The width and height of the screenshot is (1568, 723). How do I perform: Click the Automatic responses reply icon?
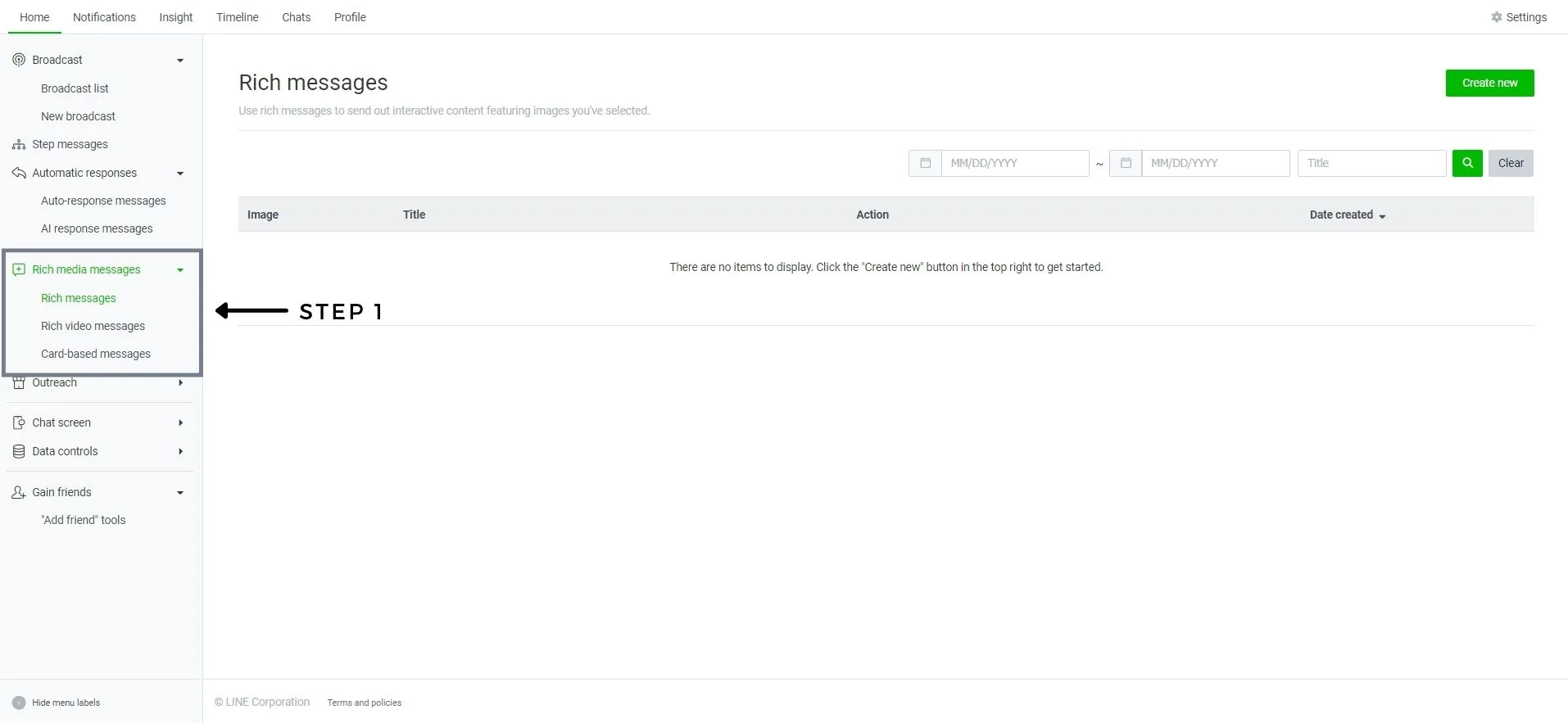19,173
